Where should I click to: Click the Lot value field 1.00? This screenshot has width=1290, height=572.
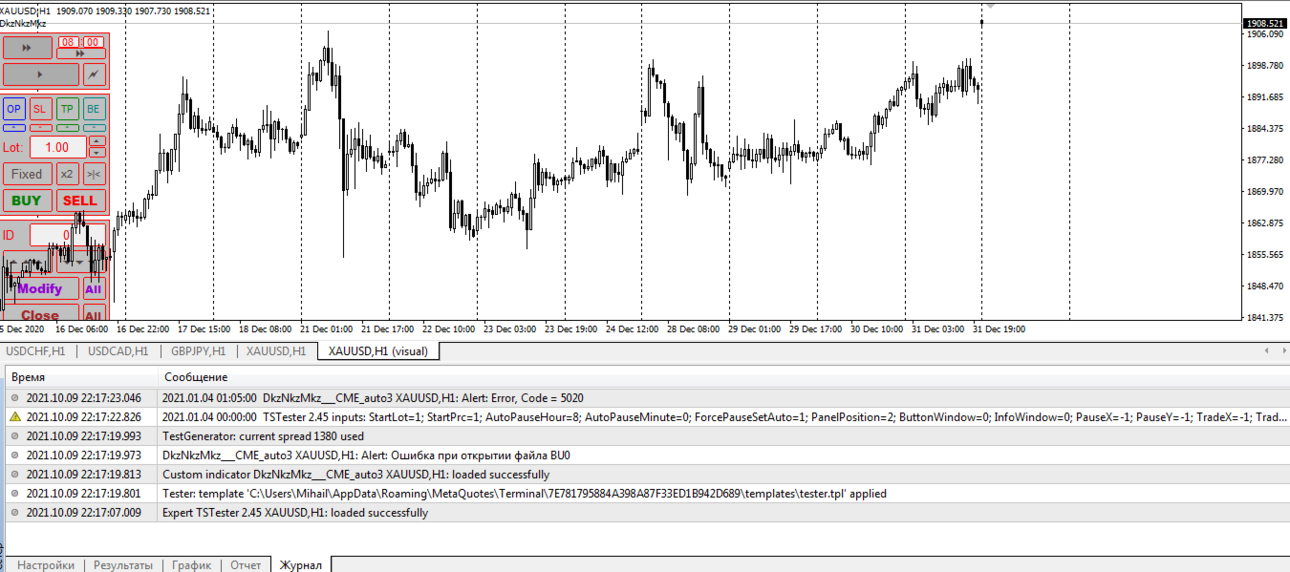[58, 147]
